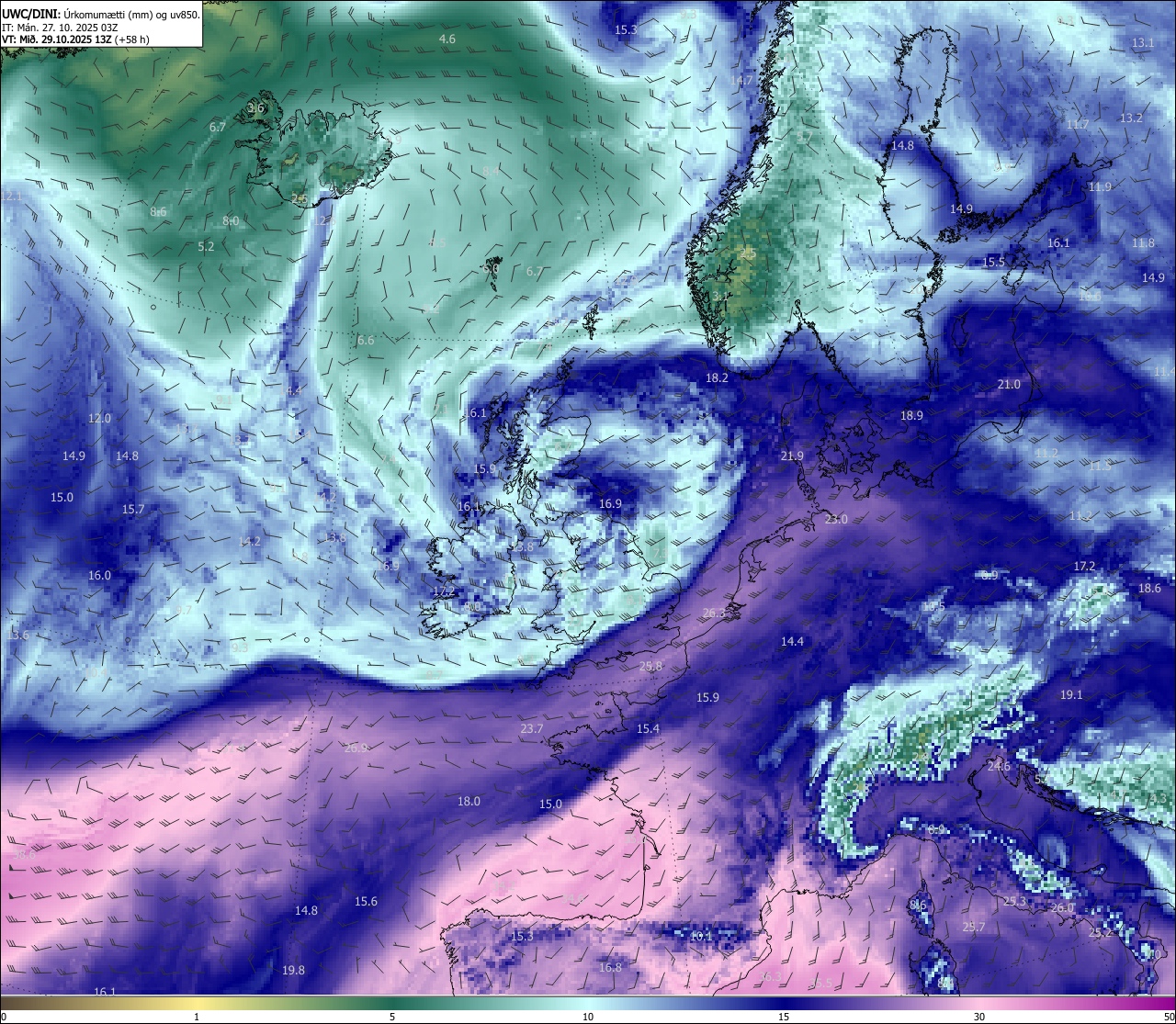The width and height of the screenshot is (1176, 1024).
Task: Click the color scale tick label '15'
Action: (x=784, y=1017)
